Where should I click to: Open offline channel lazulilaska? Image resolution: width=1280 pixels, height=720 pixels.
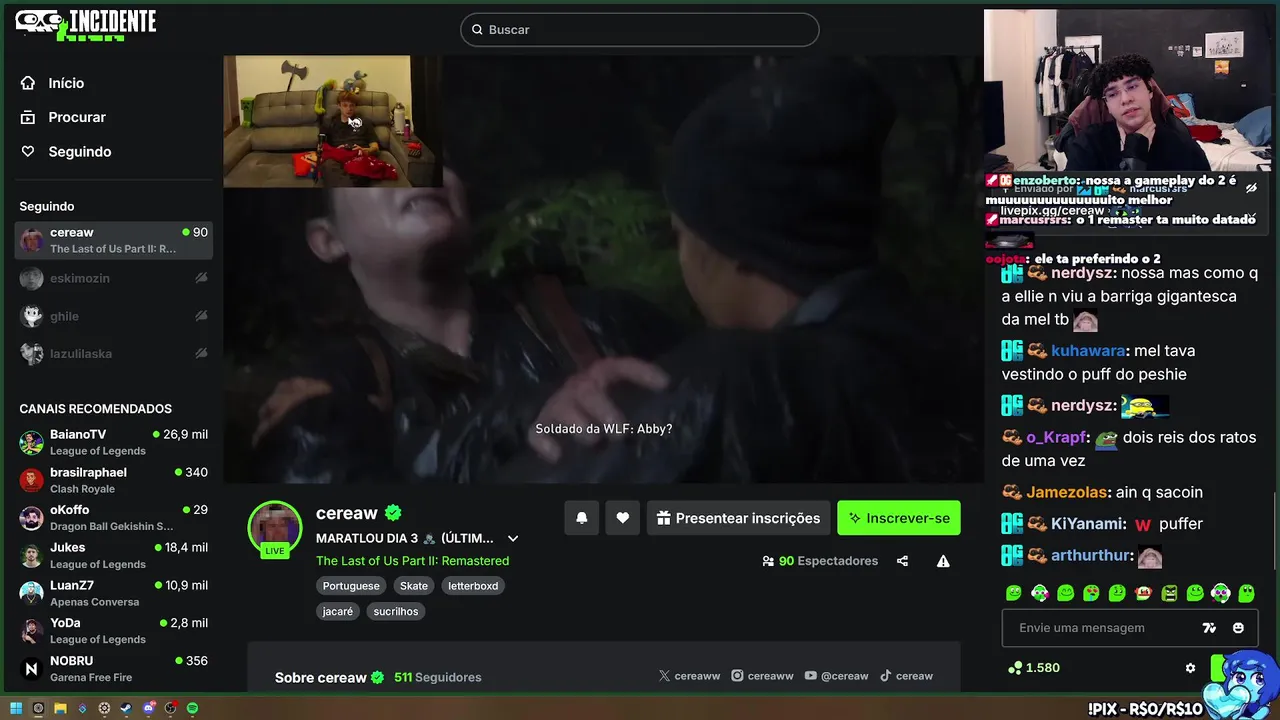[x=113, y=353]
